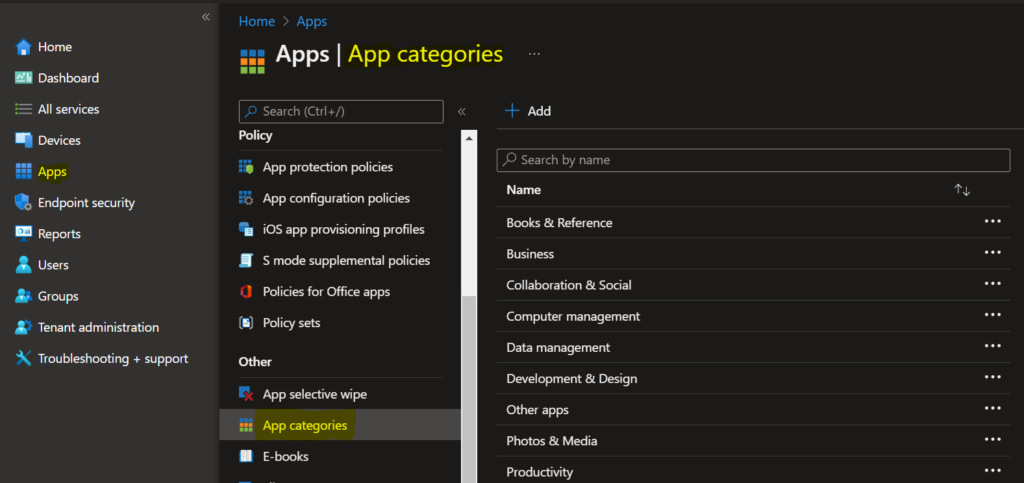Click the Name column header

pyautogui.click(x=524, y=190)
